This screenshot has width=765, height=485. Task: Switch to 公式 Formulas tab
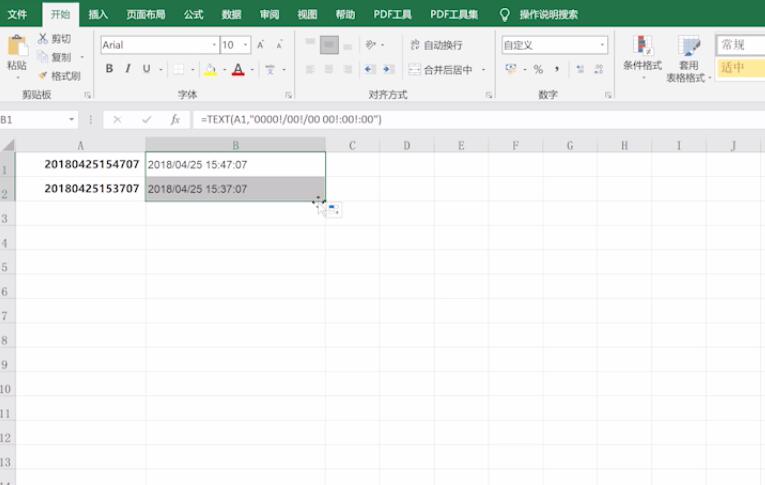(193, 14)
